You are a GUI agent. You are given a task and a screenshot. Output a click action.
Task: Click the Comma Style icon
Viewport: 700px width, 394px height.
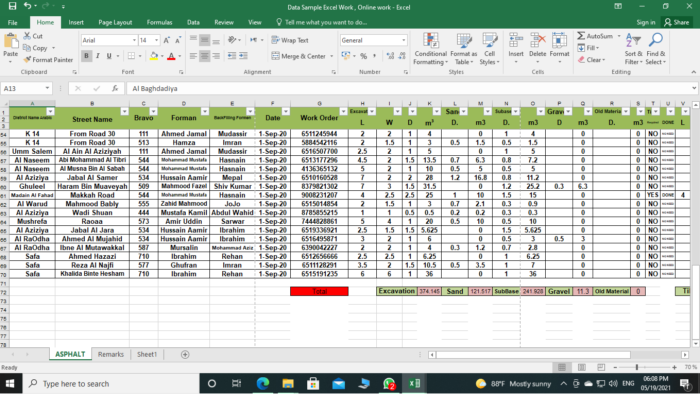(375, 56)
